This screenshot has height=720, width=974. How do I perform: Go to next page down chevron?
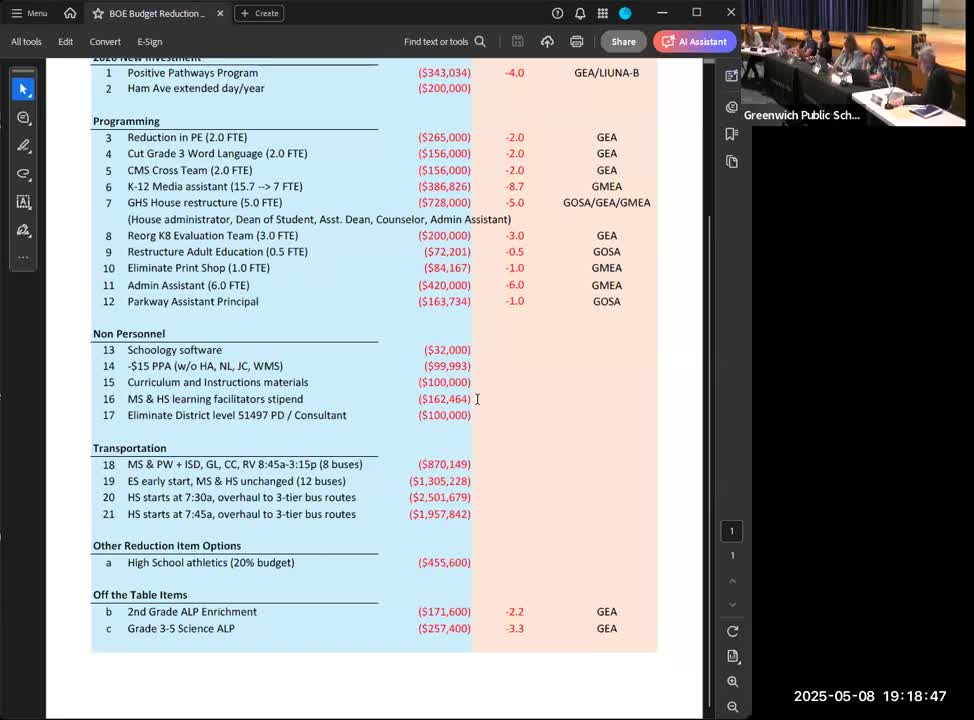[732, 604]
